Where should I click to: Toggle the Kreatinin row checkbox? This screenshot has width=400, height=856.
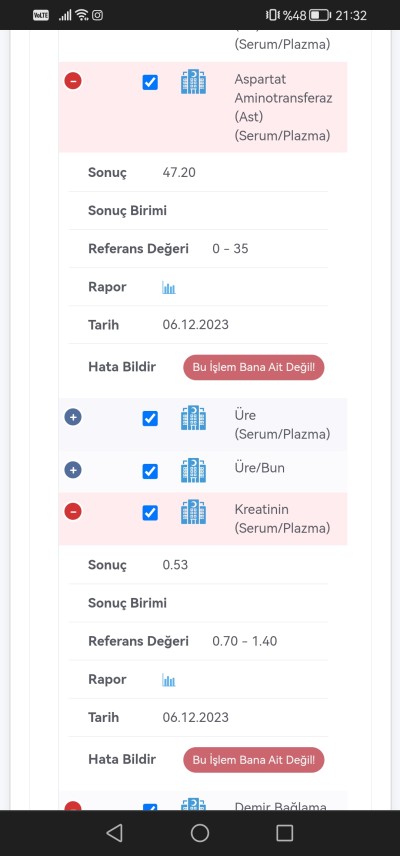click(150, 513)
